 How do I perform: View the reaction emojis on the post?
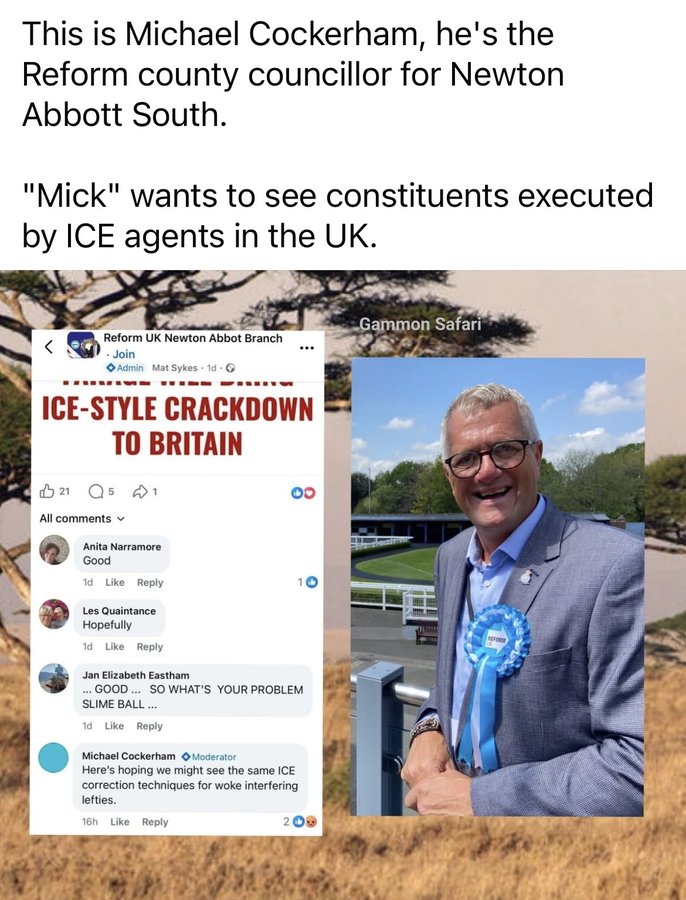pos(304,493)
